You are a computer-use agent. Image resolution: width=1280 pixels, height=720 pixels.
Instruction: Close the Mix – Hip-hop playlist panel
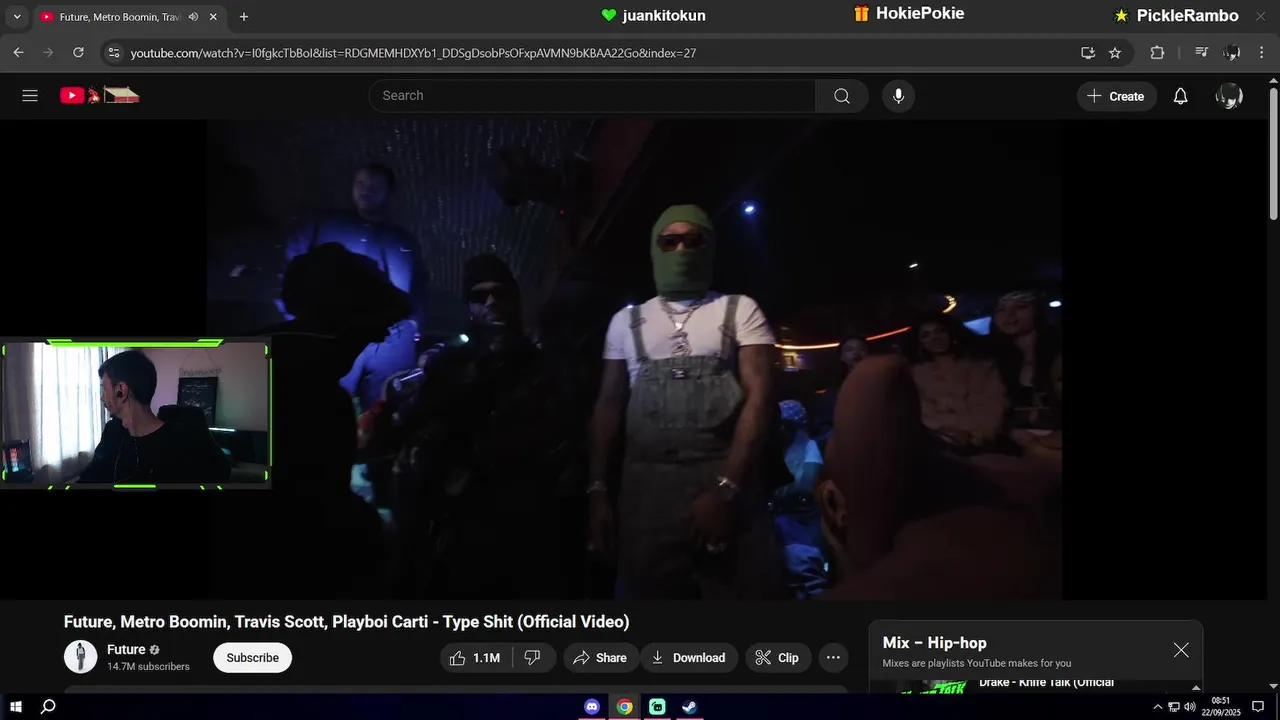click(1181, 650)
